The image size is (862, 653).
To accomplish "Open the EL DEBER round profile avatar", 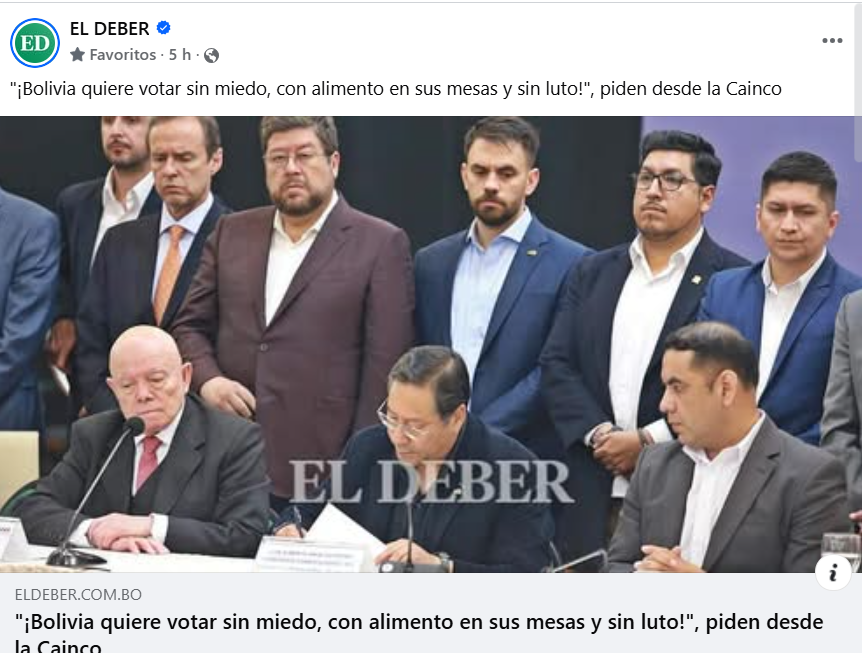I will 35,43.
